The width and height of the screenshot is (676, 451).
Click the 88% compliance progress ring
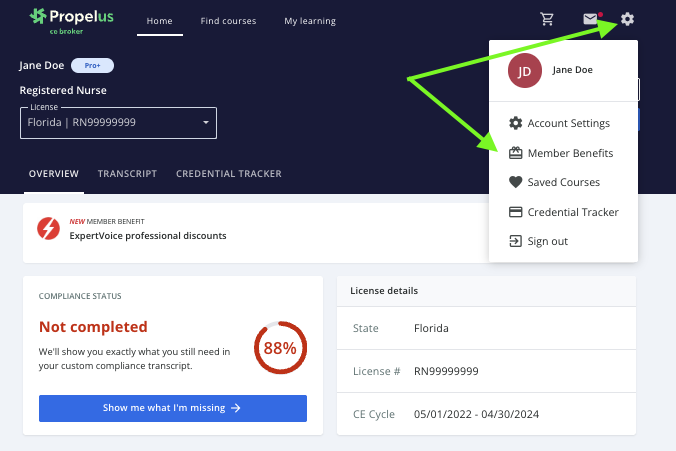pyautogui.click(x=280, y=348)
